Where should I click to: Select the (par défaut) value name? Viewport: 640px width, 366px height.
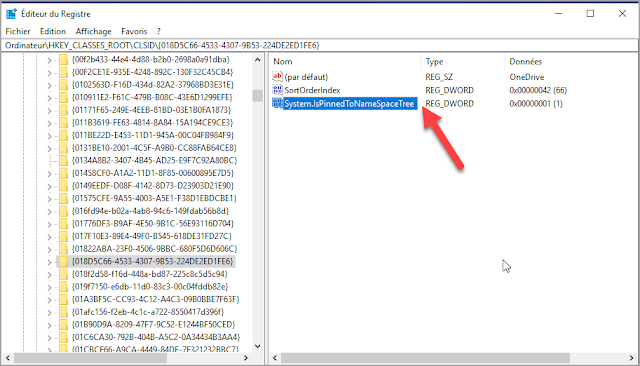(x=306, y=77)
